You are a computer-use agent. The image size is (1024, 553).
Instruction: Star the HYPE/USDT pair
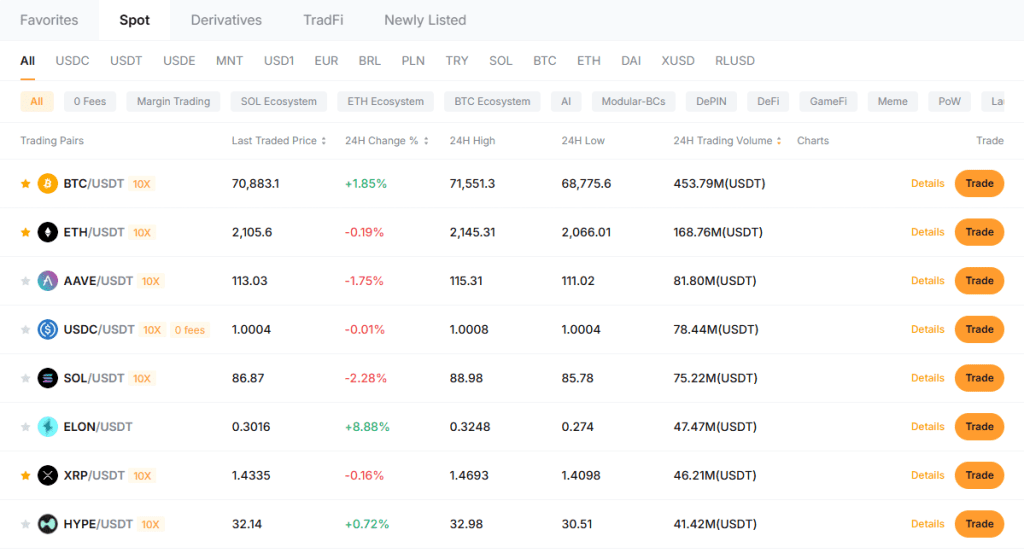(25, 524)
